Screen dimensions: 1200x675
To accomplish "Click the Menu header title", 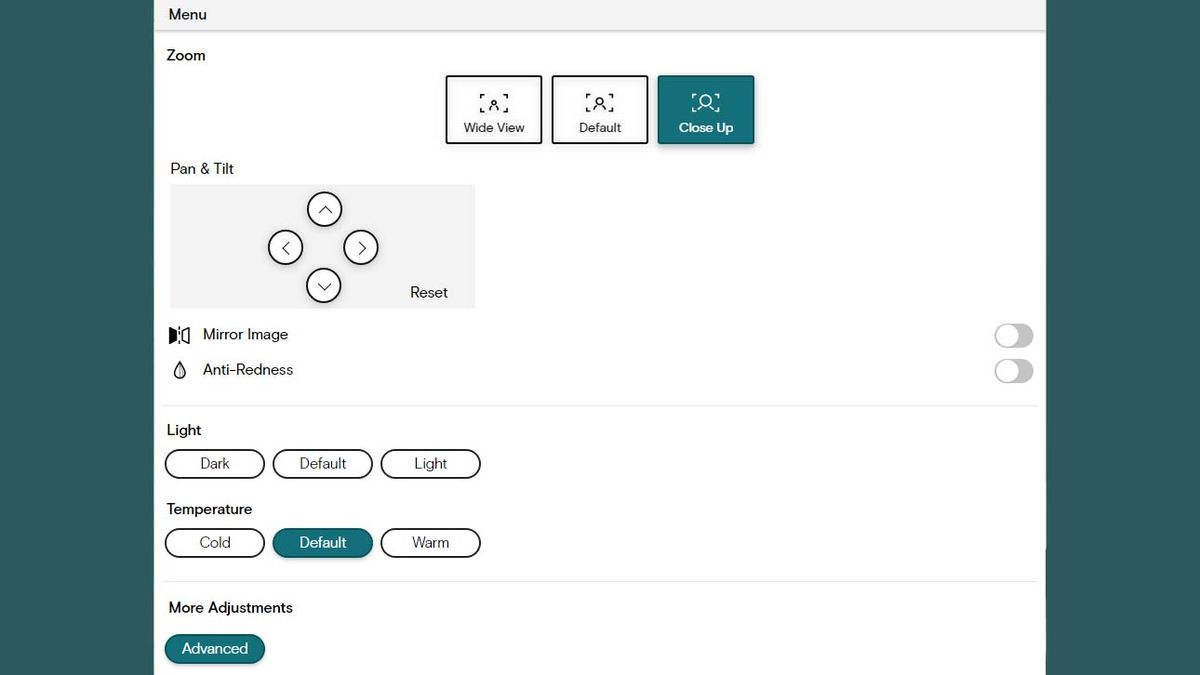I will click(188, 14).
